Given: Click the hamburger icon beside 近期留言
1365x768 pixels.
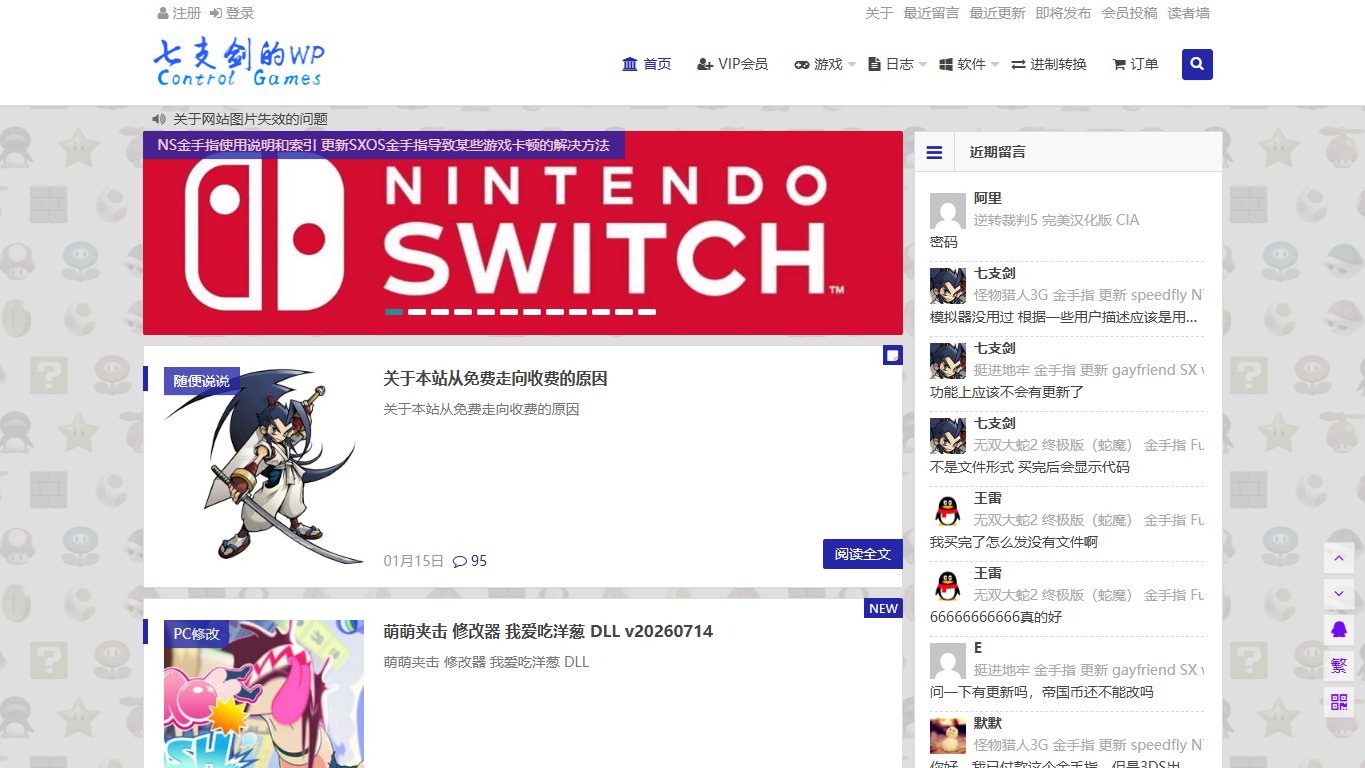Looking at the screenshot, I should tap(934, 152).
